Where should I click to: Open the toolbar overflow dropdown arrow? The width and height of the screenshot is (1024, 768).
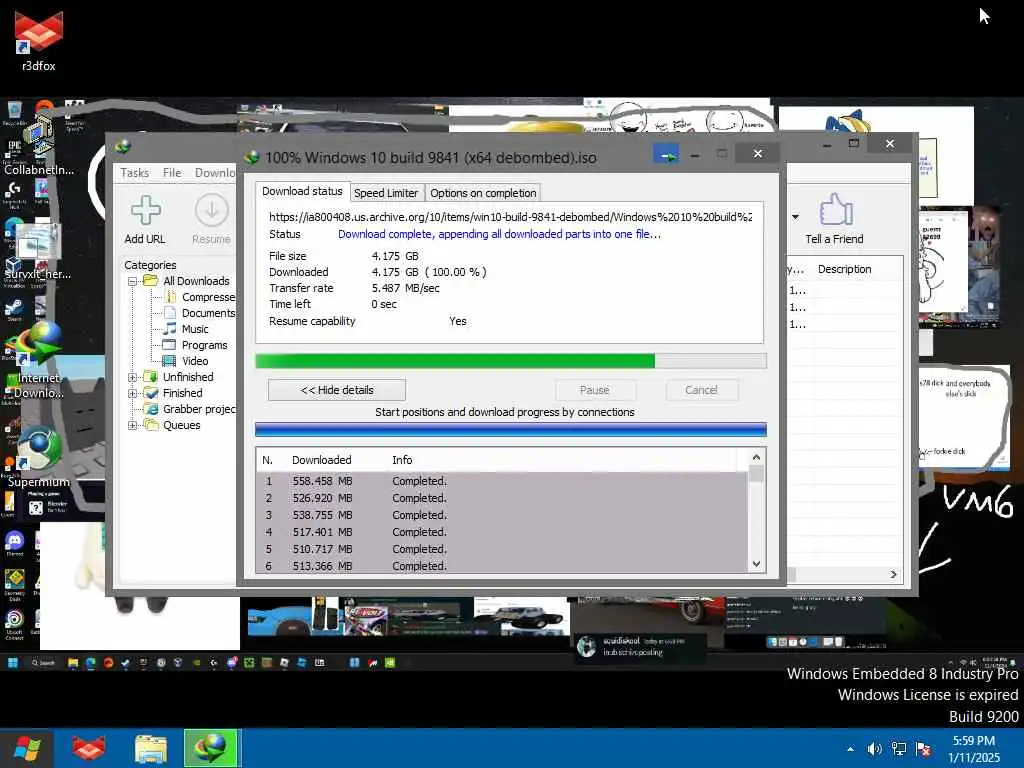[795, 217]
